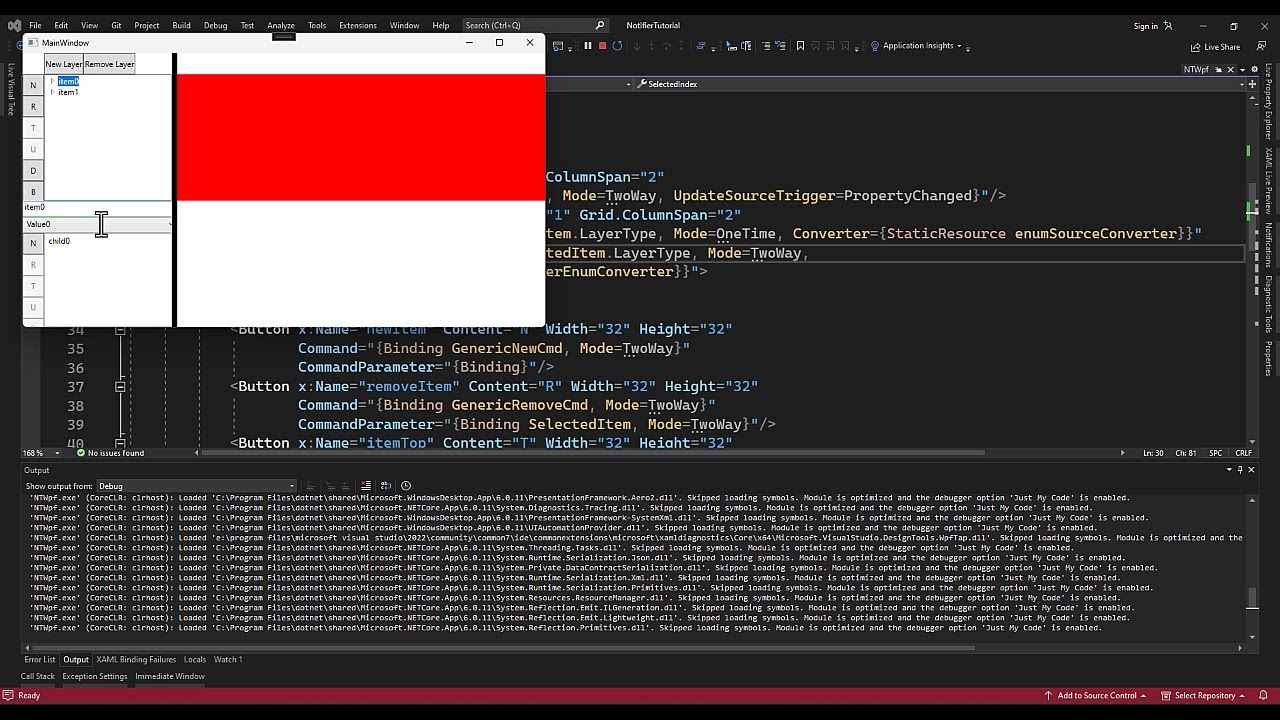Click the CRLF line ending indicator
Viewport: 1280px width, 720px height.
coord(1243,453)
